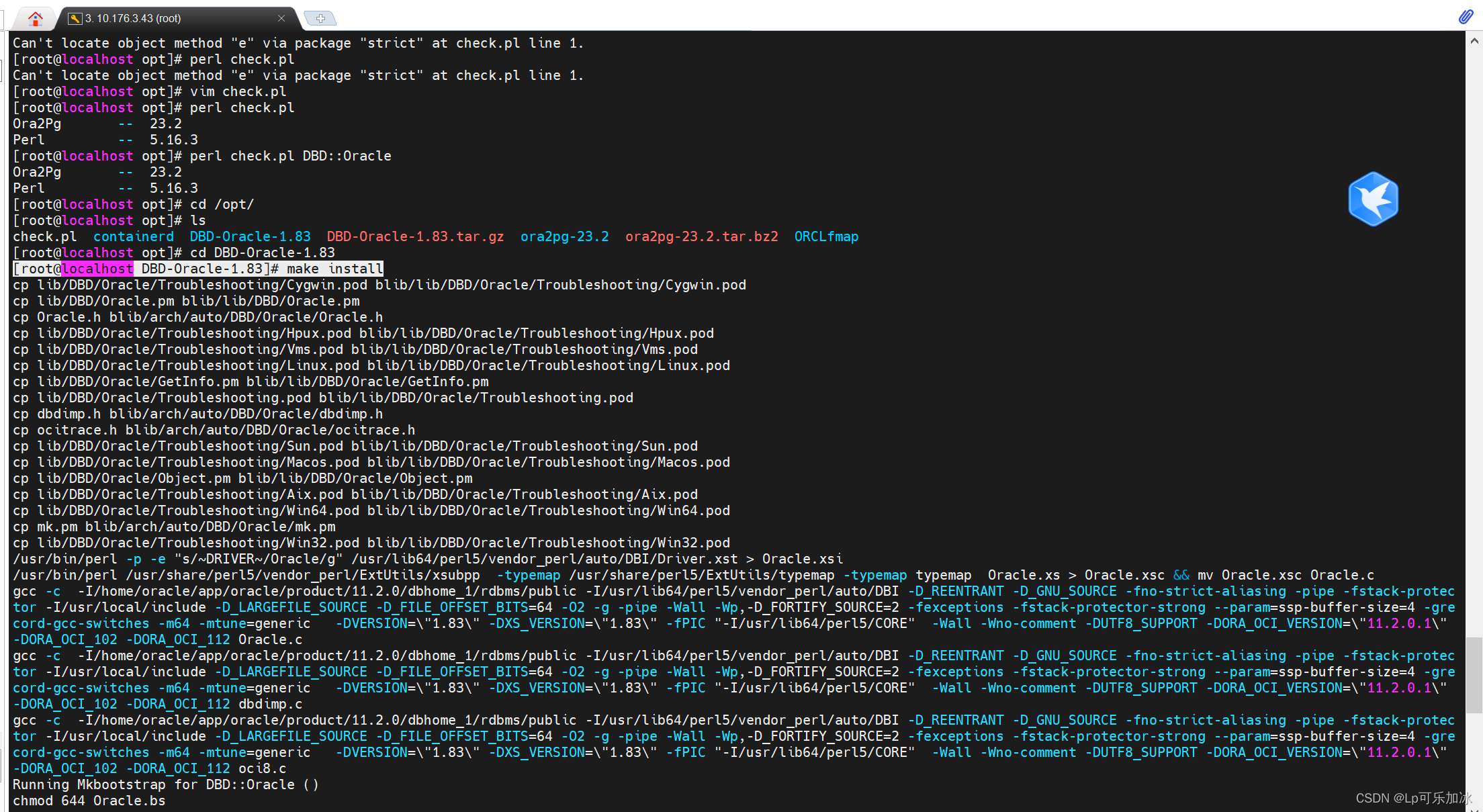Click the chmod 644 Oracle.bs line

pyautogui.click(x=89, y=801)
